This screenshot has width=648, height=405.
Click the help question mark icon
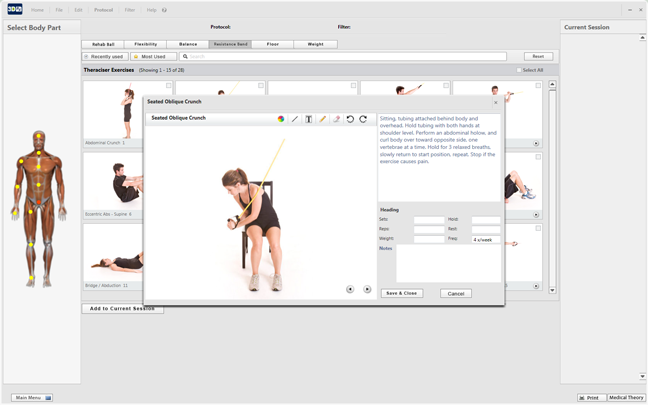(164, 10)
